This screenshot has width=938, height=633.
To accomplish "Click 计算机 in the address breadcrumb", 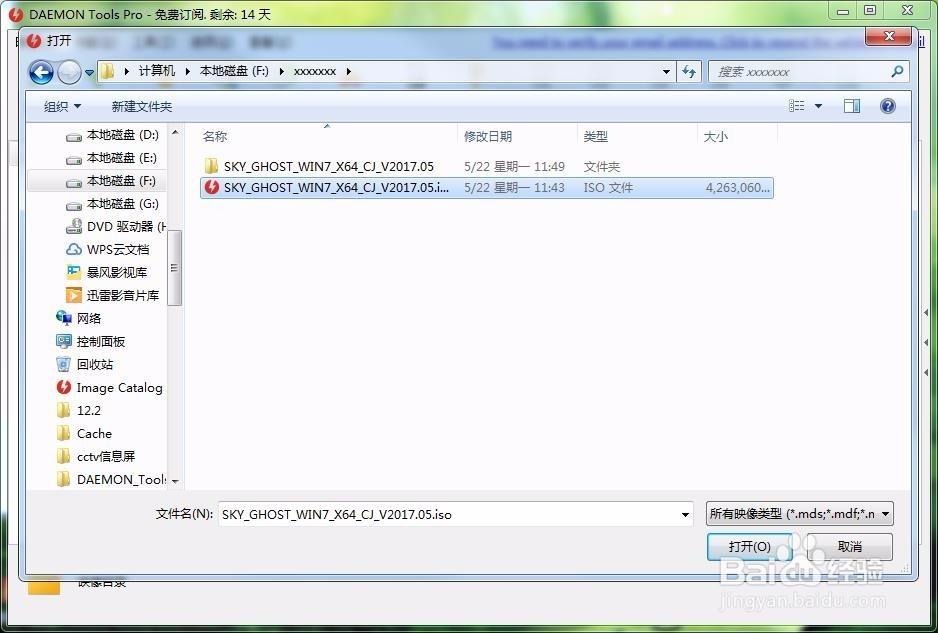I will (x=157, y=71).
